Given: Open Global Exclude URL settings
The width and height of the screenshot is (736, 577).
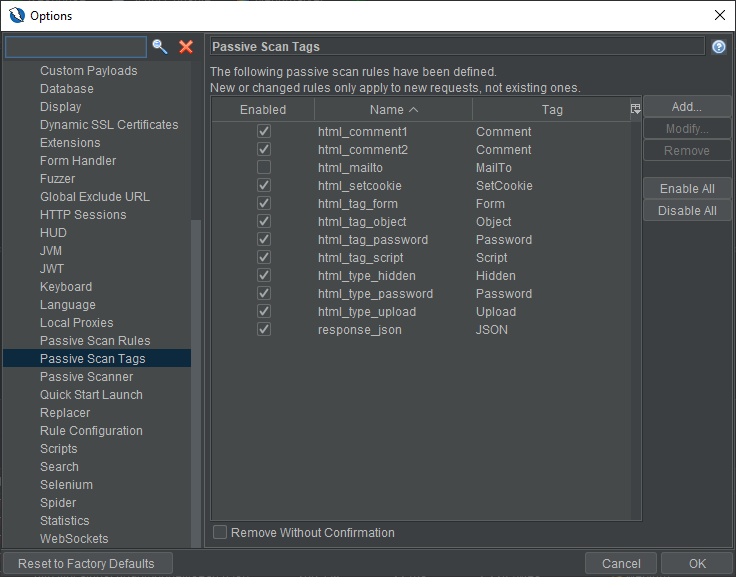Looking at the screenshot, I should click(x=95, y=197).
